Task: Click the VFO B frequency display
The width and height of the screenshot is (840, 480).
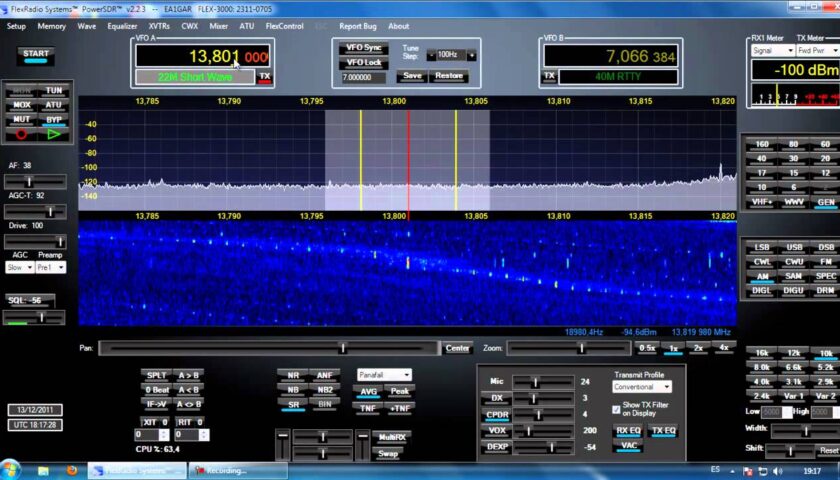Action: click(x=611, y=57)
